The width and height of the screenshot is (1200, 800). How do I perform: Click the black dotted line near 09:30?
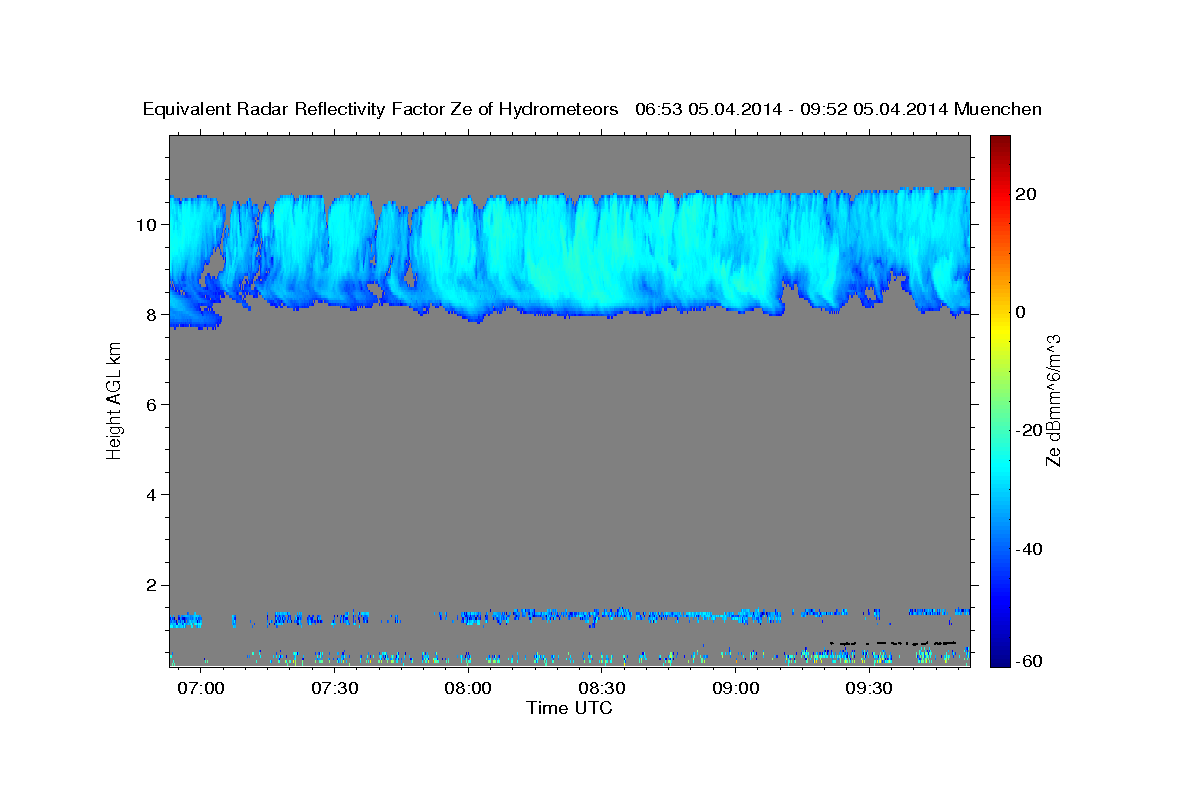coord(892,643)
